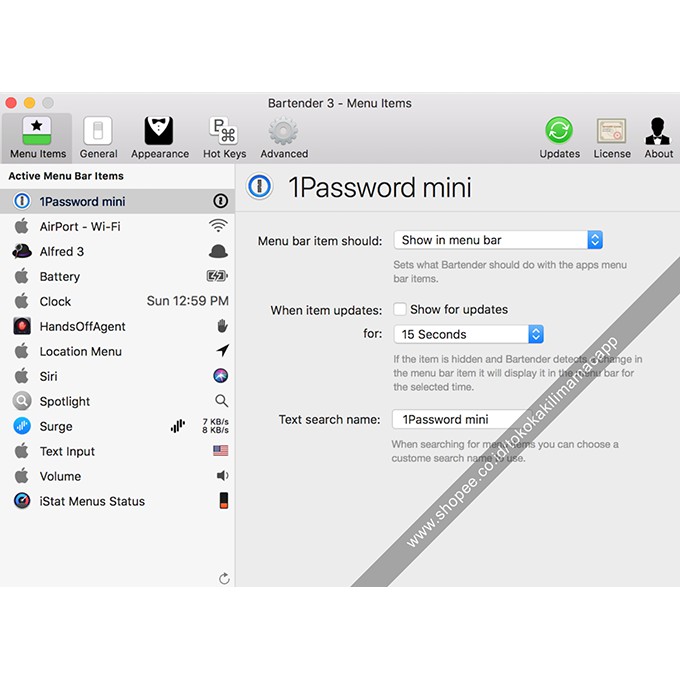Click the HandsOffAgent red app icon
The image size is (680, 680).
(x=22, y=326)
